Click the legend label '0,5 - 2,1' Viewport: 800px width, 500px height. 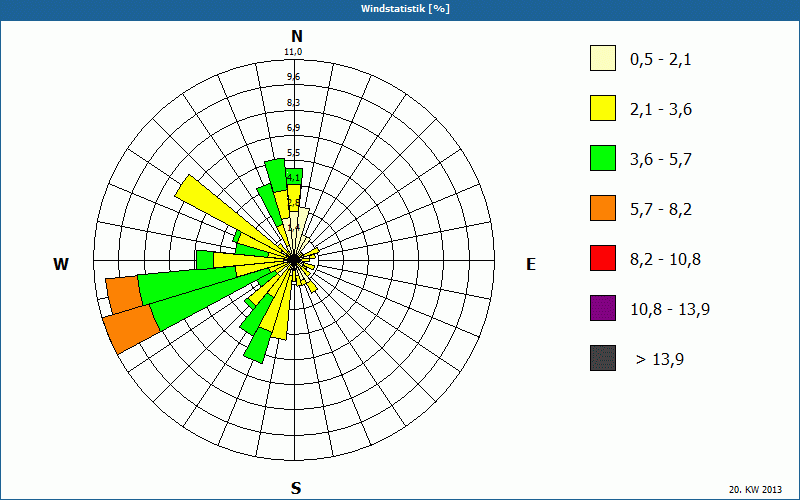click(x=661, y=60)
